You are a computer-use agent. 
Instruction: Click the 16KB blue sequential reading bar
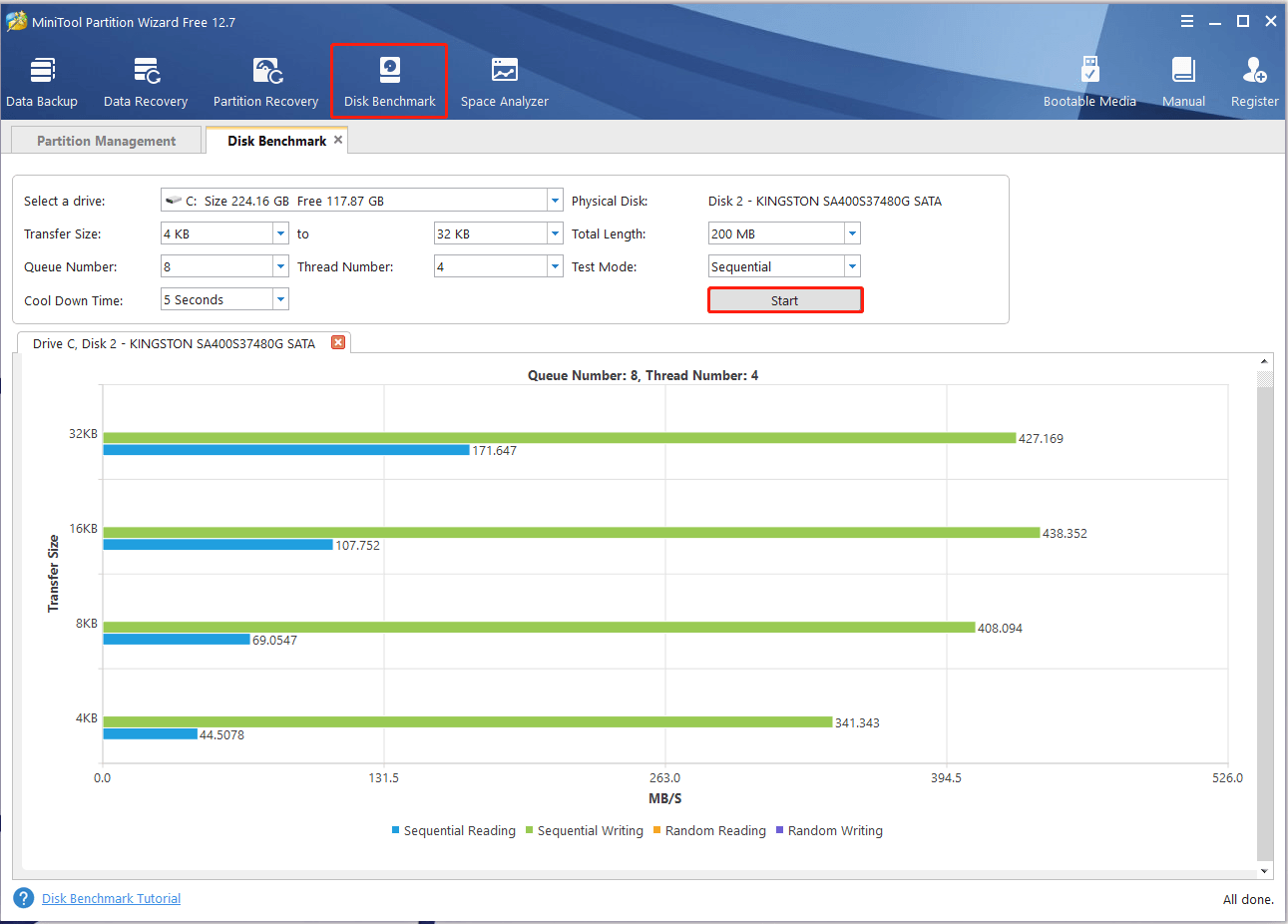217,545
